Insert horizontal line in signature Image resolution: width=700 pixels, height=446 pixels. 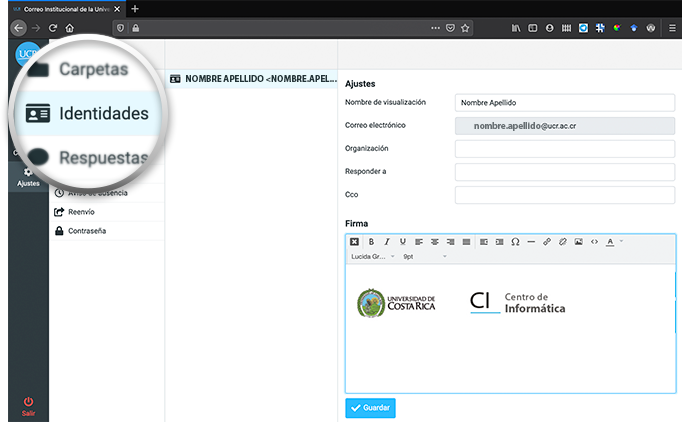pos(531,242)
